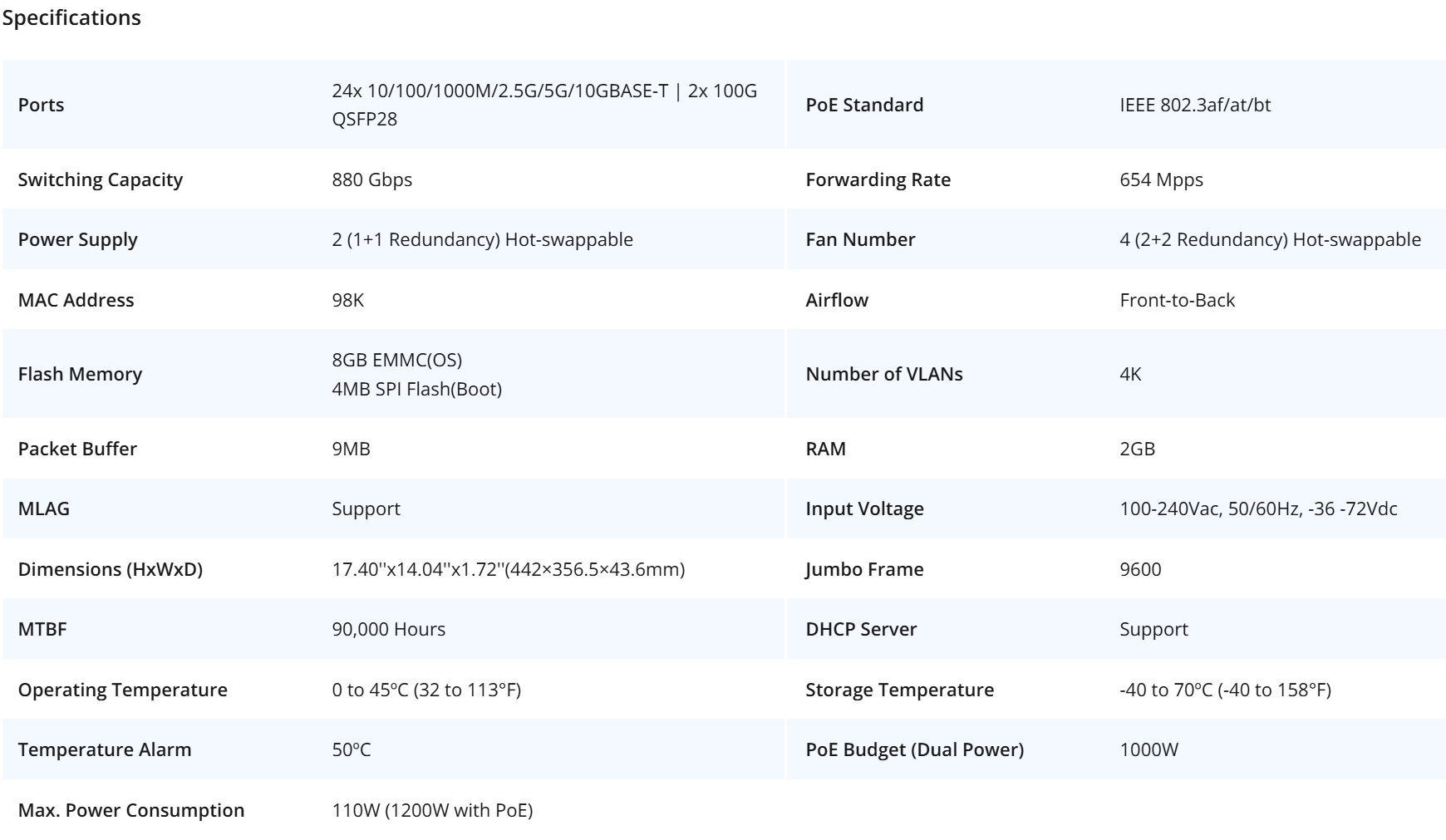Viewport: 1446px width, 840px height.
Task: Select the Packet Buffer 9MB value
Action: (351, 449)
